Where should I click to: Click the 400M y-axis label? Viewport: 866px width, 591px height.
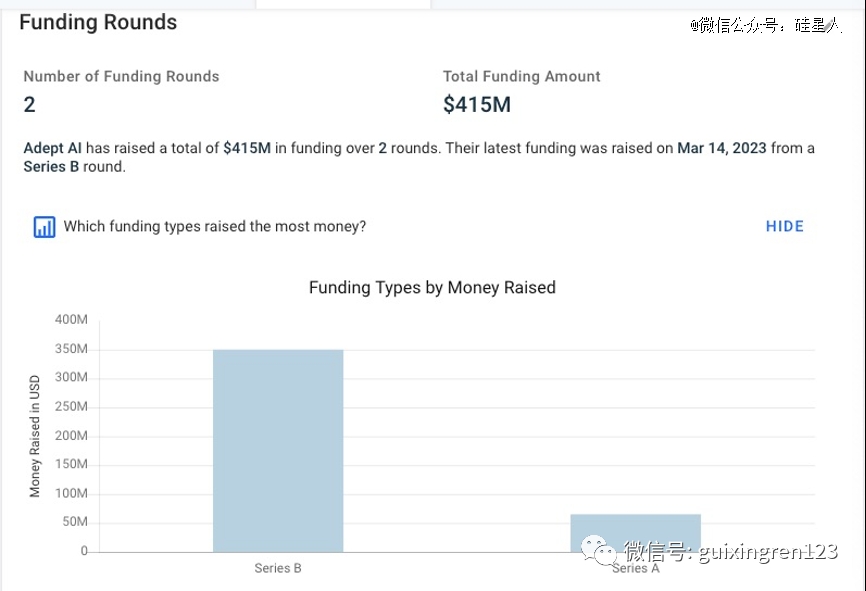click(x=71, y=320)
